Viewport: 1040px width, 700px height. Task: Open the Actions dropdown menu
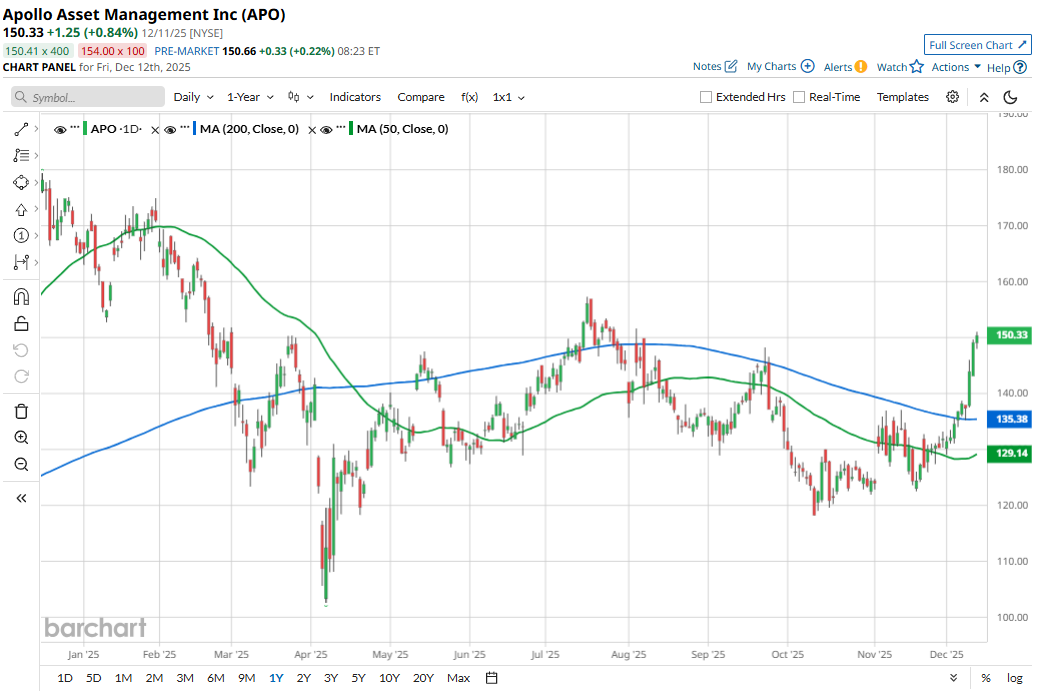(x=956, y=67)
